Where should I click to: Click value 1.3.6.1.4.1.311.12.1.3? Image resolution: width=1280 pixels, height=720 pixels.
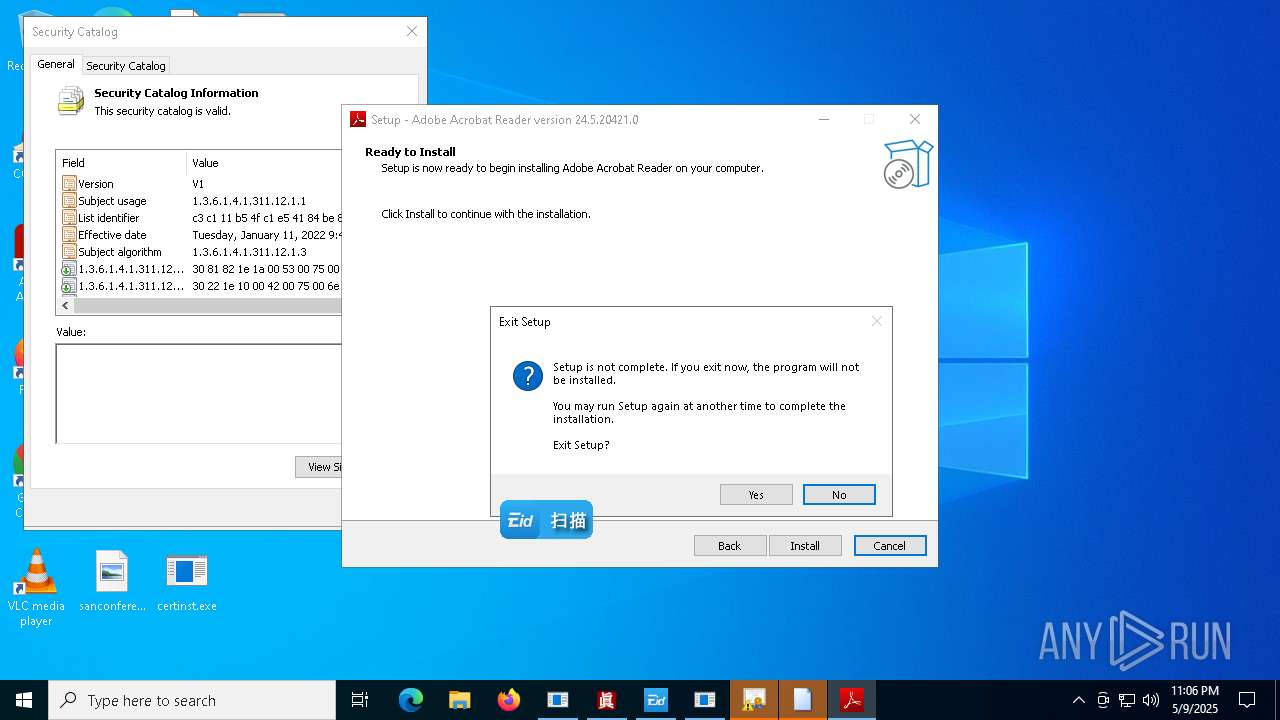coord(249,252)
